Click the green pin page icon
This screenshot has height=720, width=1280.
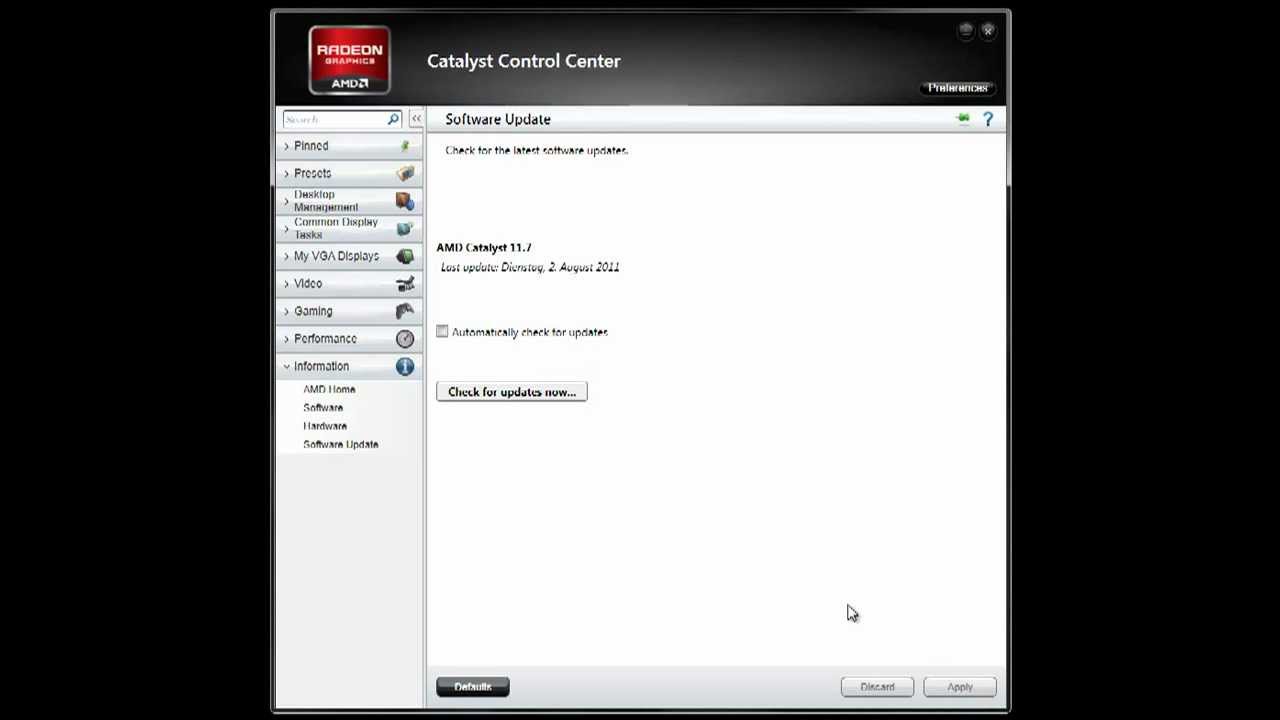coord(963,119)
